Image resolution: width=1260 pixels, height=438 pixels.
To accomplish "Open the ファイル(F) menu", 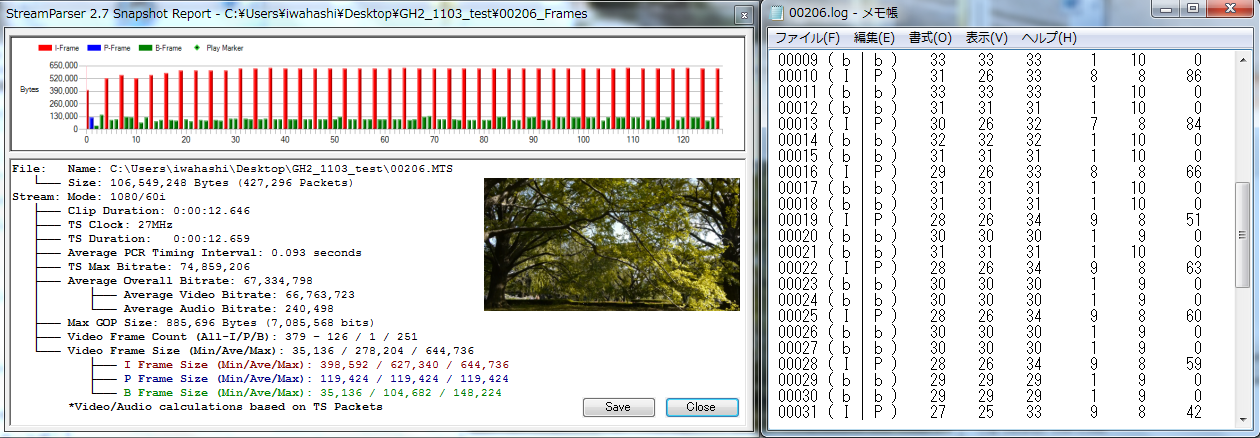I will point(807,38).
